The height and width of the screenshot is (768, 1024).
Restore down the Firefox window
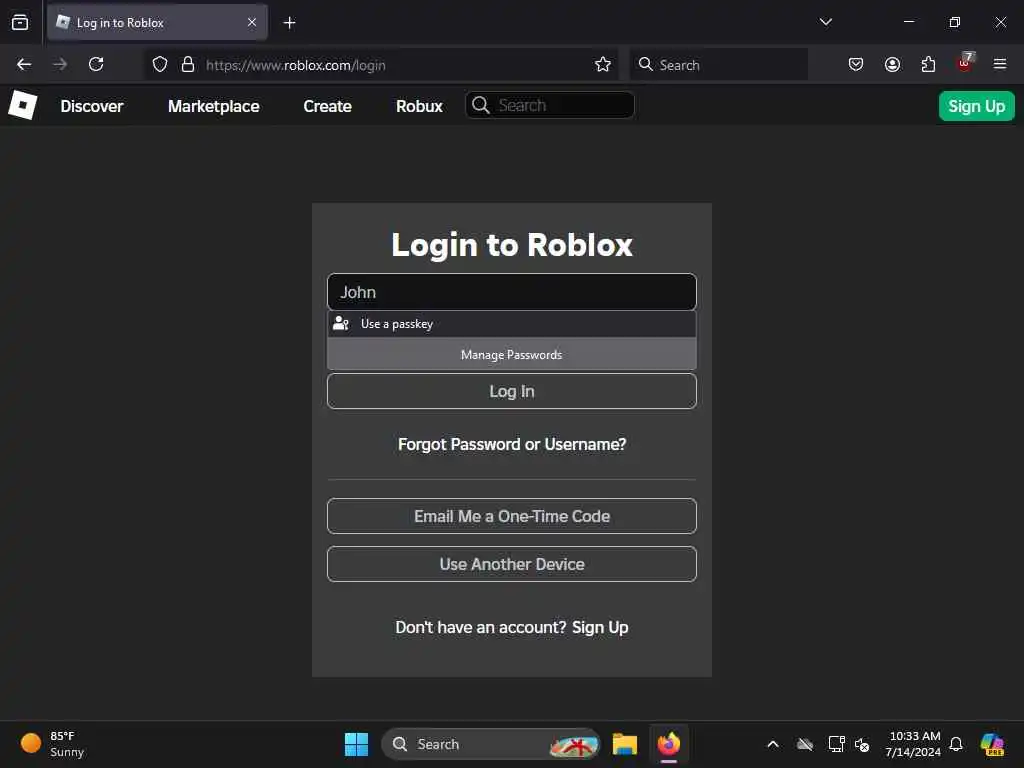click(955, 22)
